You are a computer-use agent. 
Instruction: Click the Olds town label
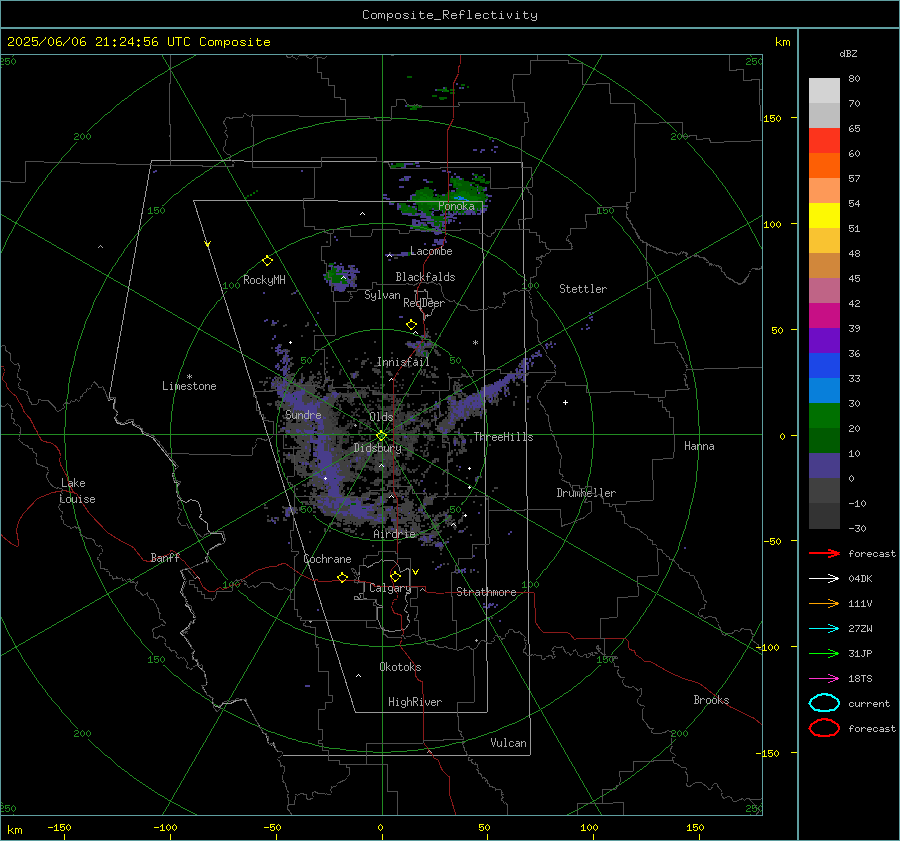[x=381, y=417]
